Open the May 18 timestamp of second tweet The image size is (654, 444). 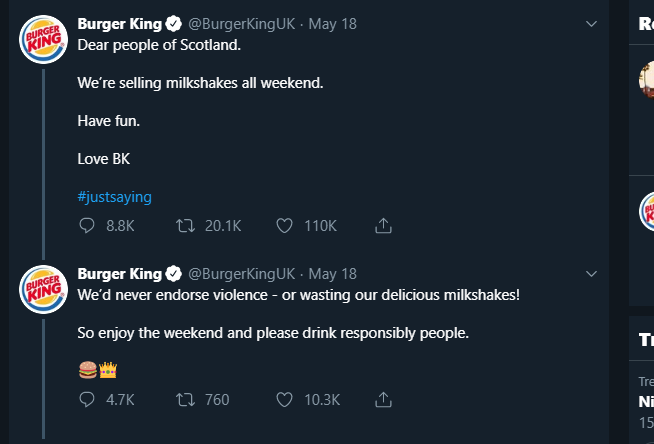(x=333, y=273)
